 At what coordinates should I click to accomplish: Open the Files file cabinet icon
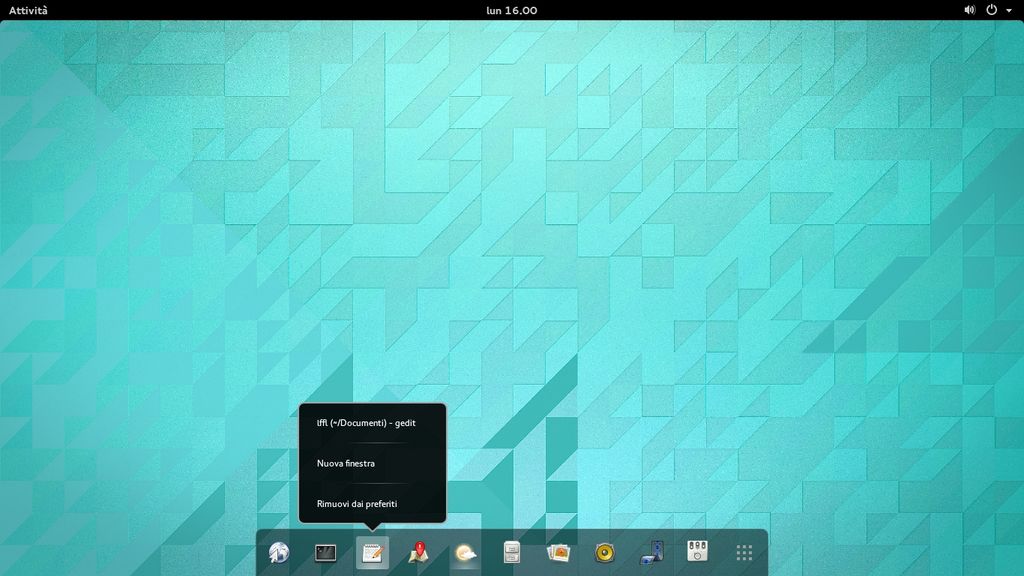[x=512, y=552]
